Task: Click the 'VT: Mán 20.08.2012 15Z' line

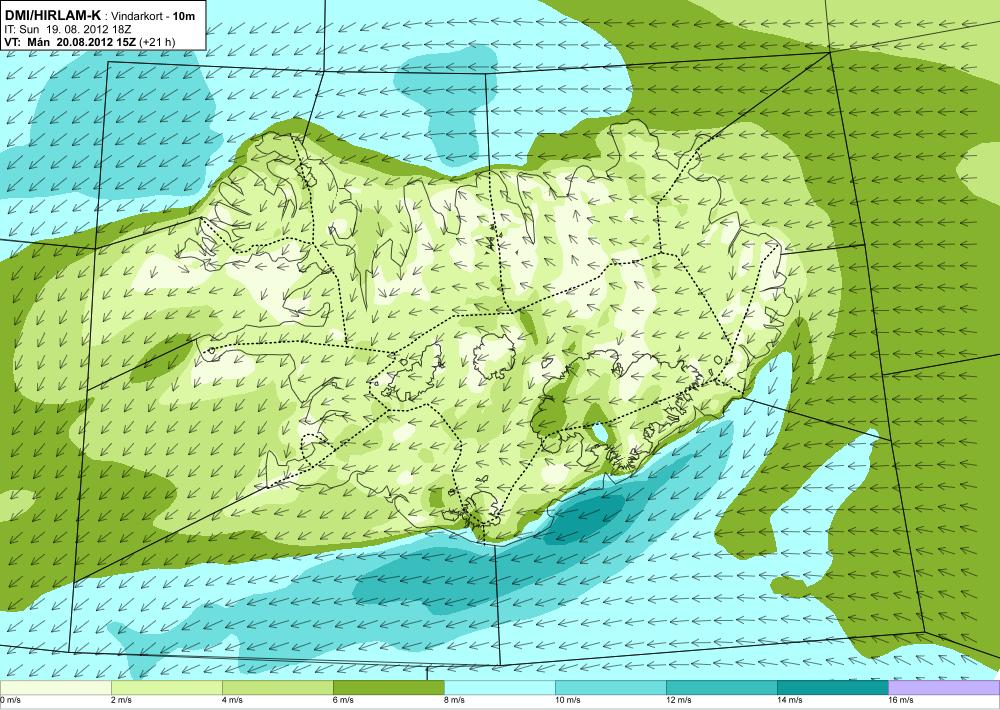Action: pyautogui.click(x=70, y=42)
